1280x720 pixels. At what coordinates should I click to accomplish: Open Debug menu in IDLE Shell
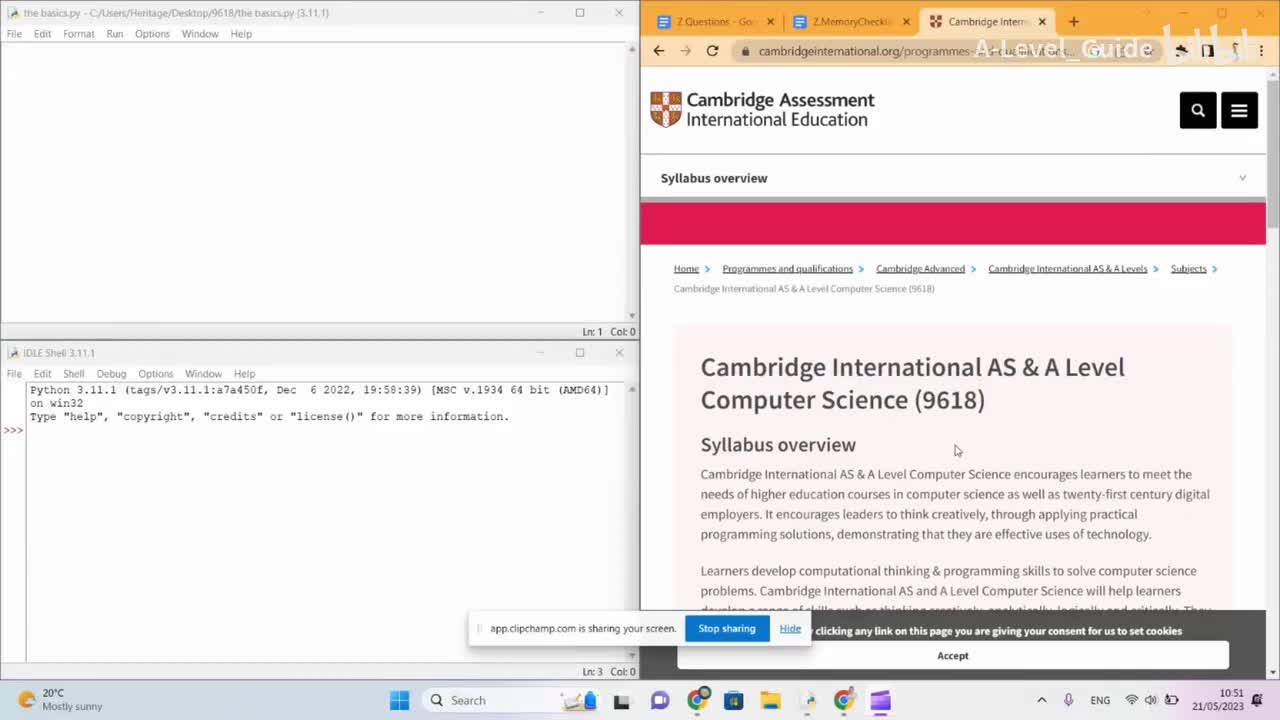click(x=111, y=374)
